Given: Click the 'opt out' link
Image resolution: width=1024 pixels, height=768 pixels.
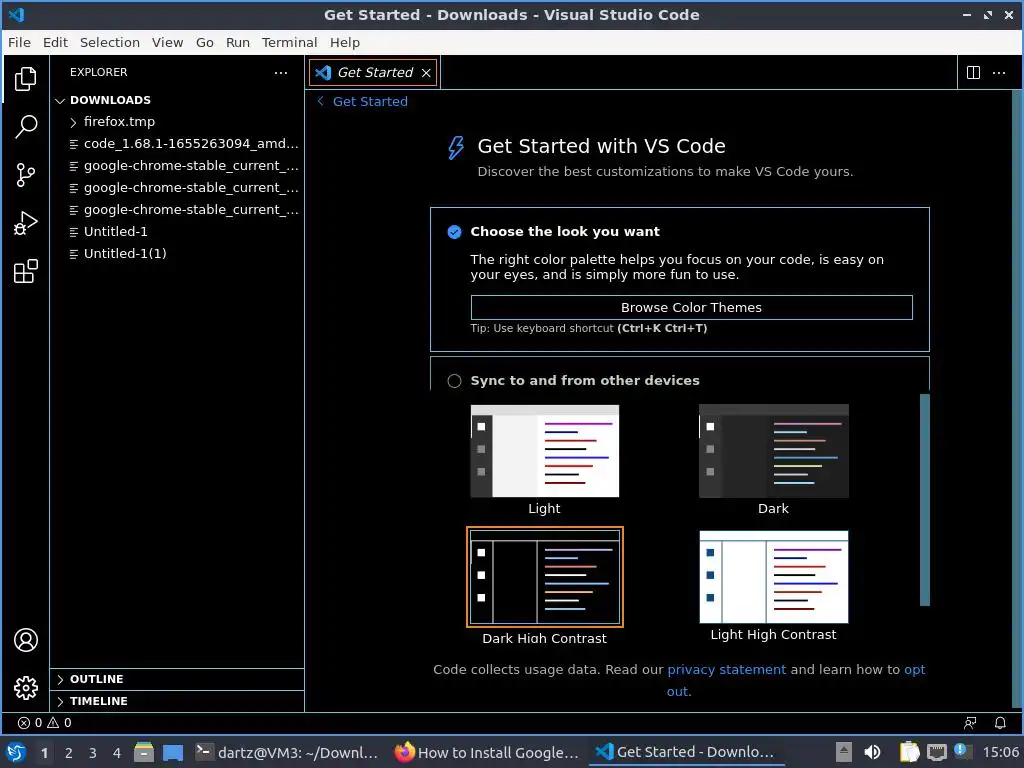Looking at the screenshot, I should [x=914, y=669].
